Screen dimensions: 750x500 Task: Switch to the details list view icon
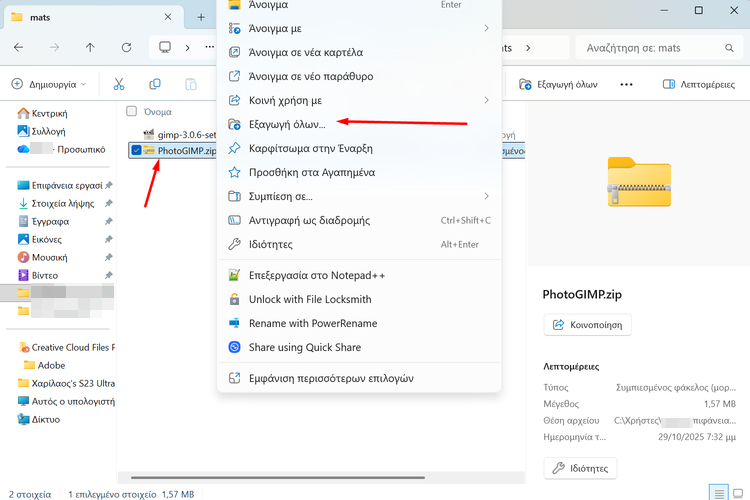718,492
